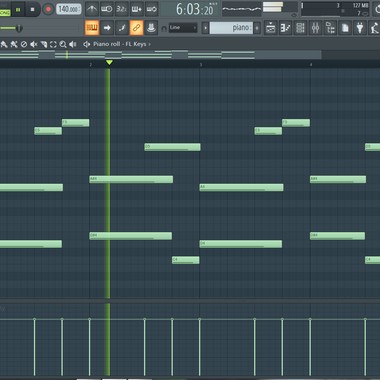Select the D#4 note in bar 4

click(x=337, y=236)
